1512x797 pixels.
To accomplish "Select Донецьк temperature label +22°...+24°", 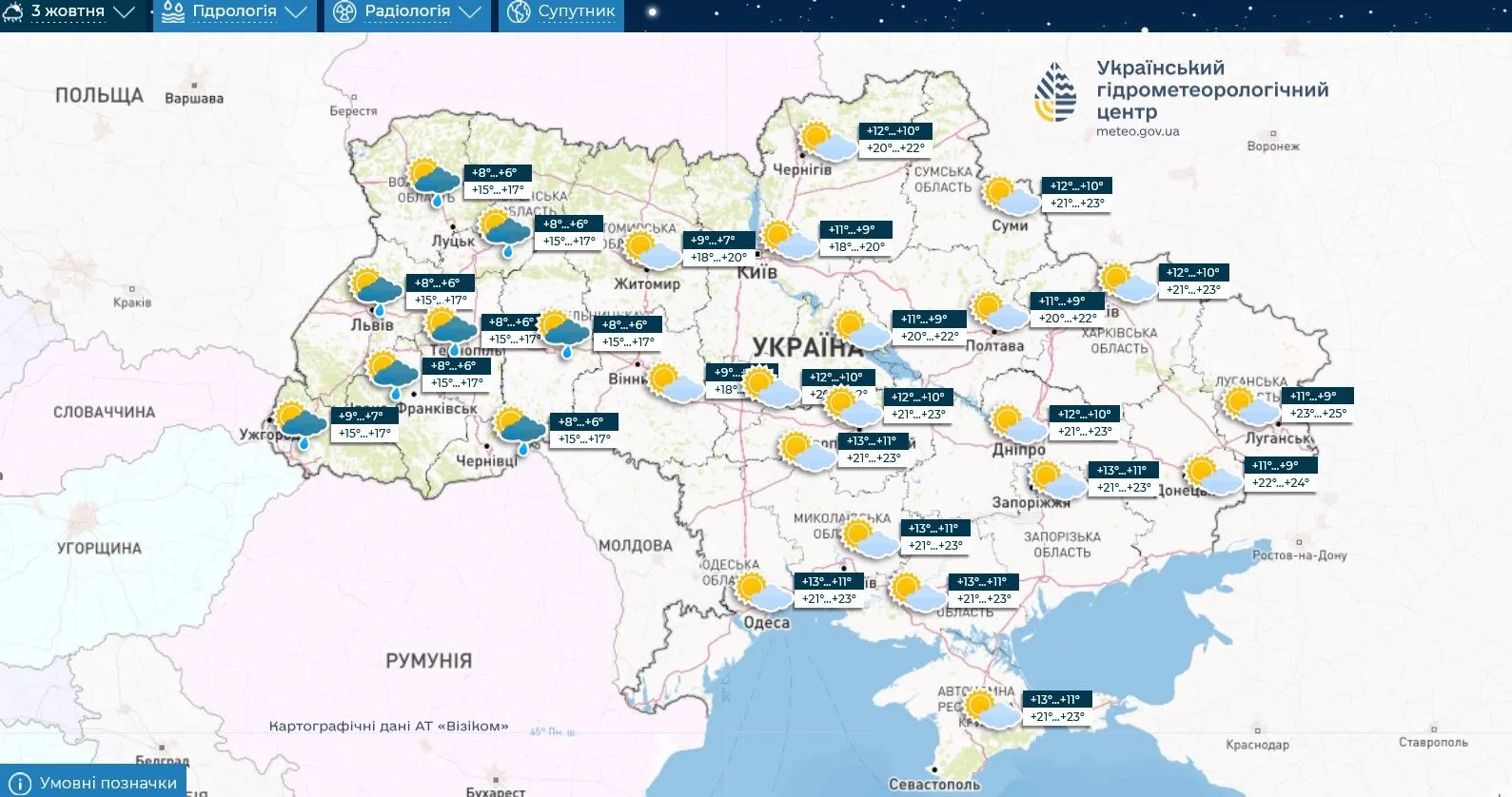I will pyautogui.click(x=1281, y=483).
